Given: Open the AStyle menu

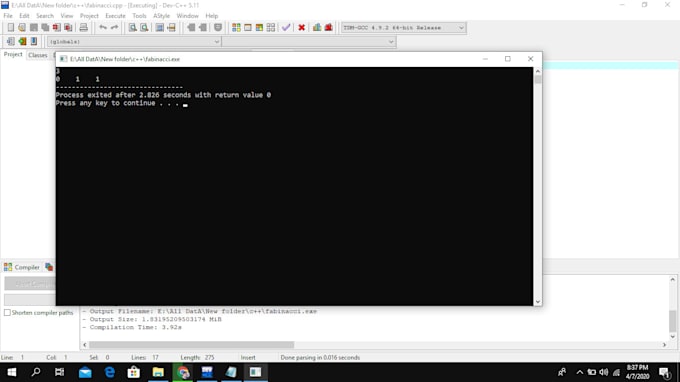Looking at the screenshot, I should [x=161, y=16].
